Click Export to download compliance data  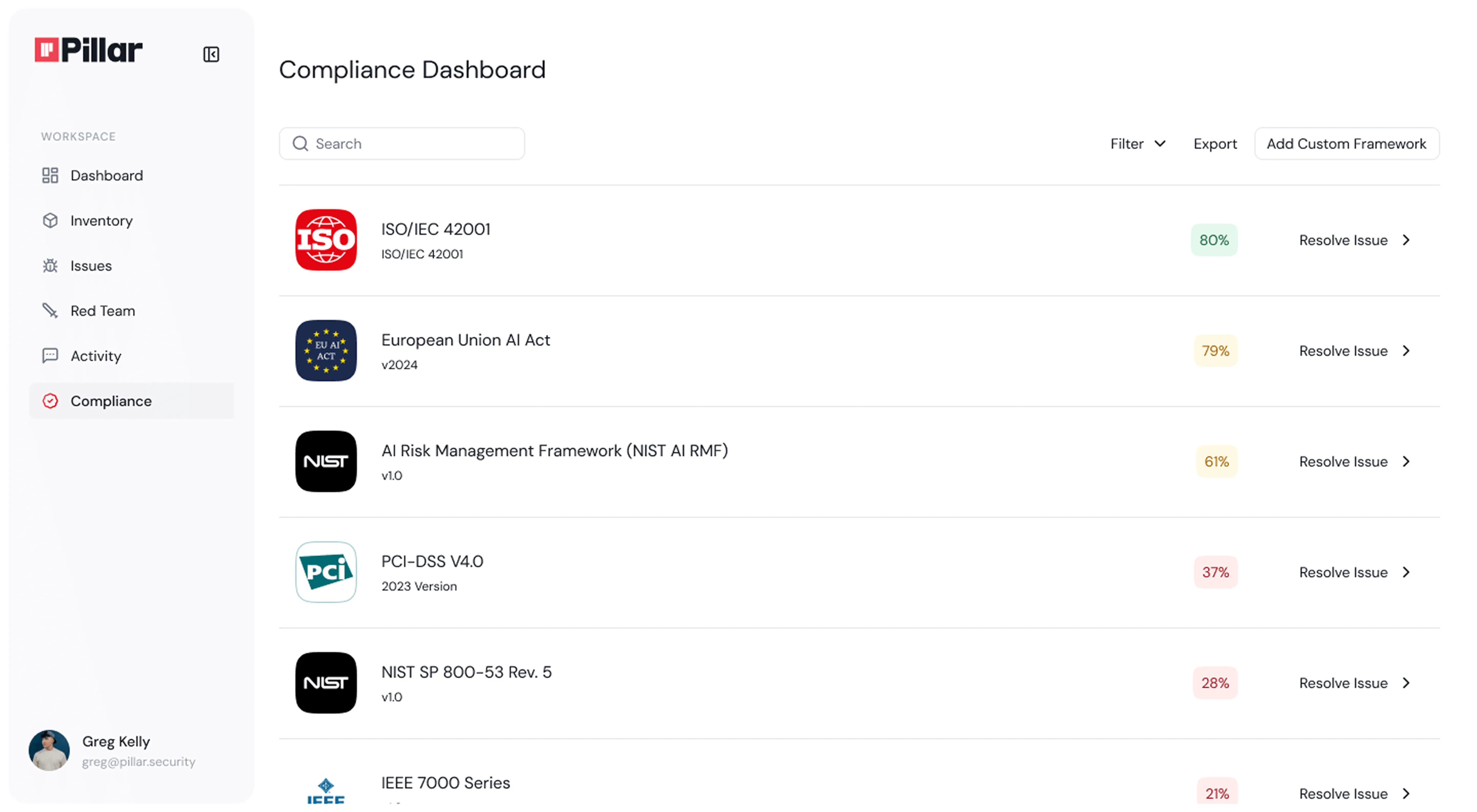coord(1215,144)
